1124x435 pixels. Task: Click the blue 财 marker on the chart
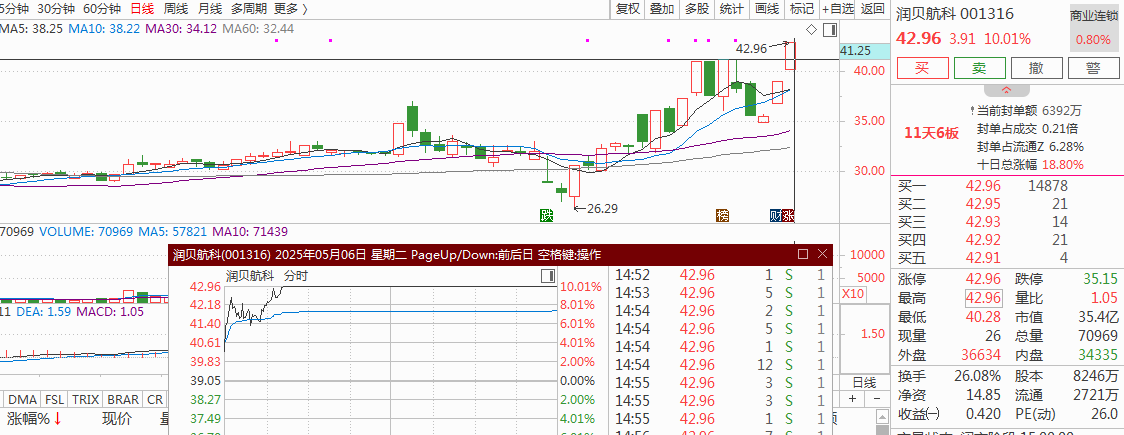tap(775, 215)
